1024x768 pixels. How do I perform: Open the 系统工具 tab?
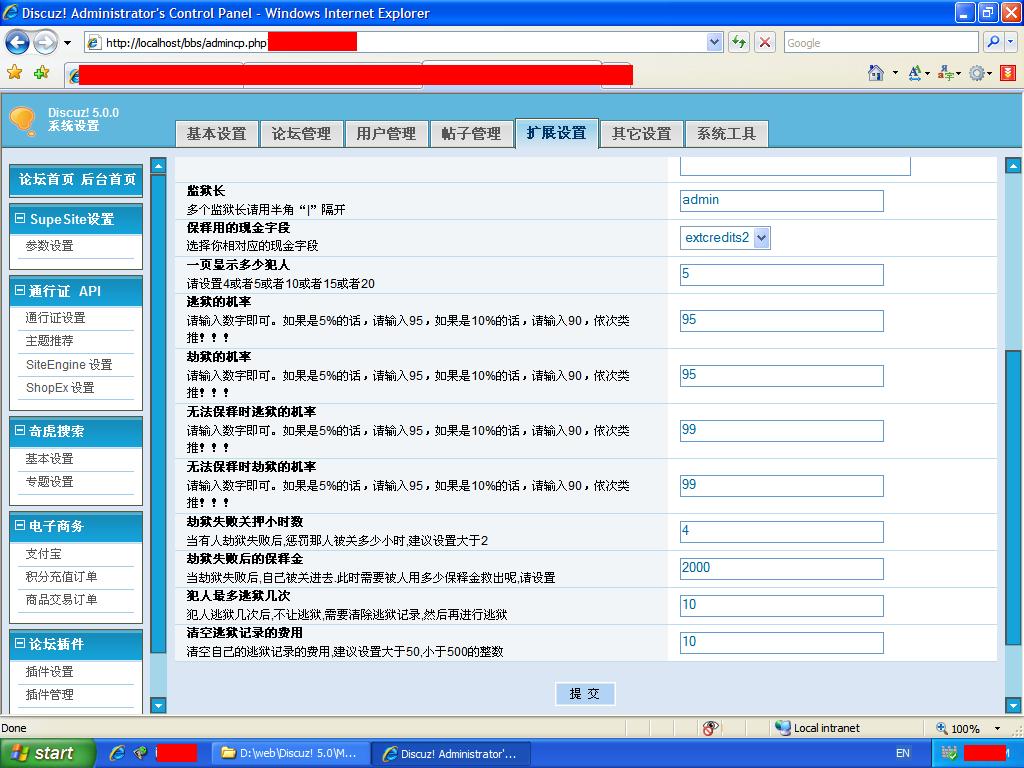pos(726,134)
